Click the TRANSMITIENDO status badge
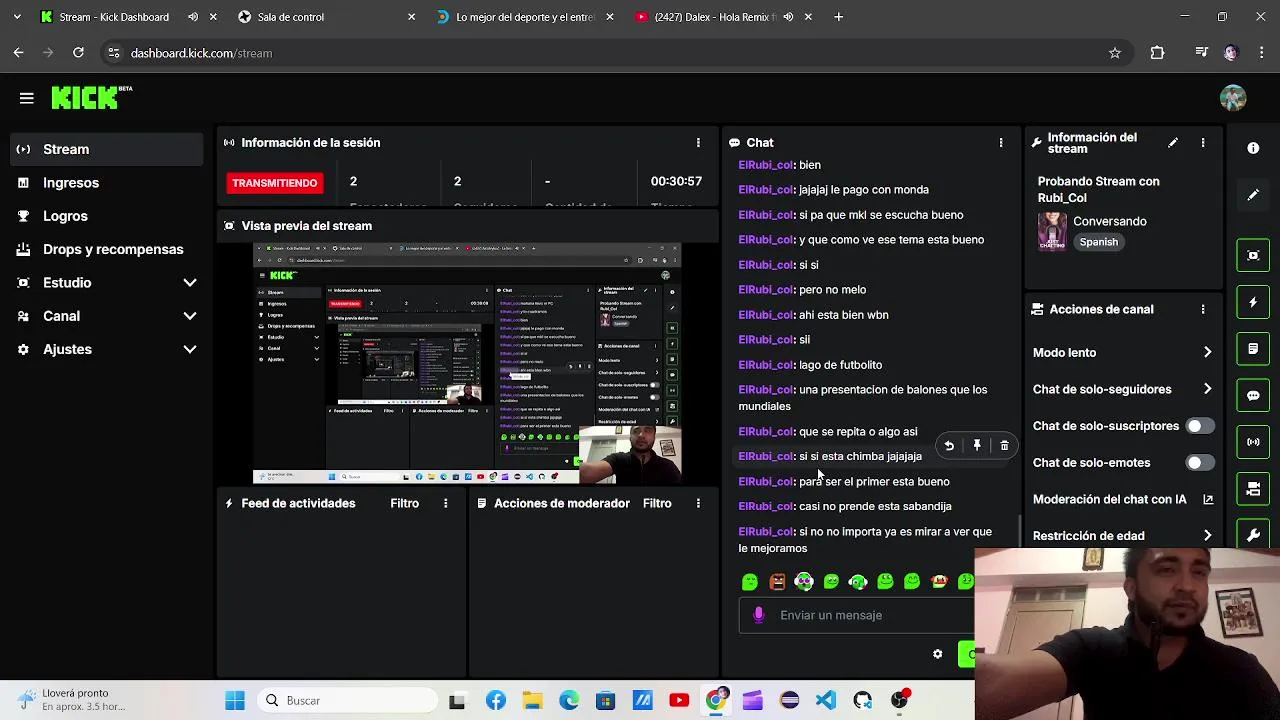The height and width of the screenshot is (720, 1280). click(x=275, y=183)
